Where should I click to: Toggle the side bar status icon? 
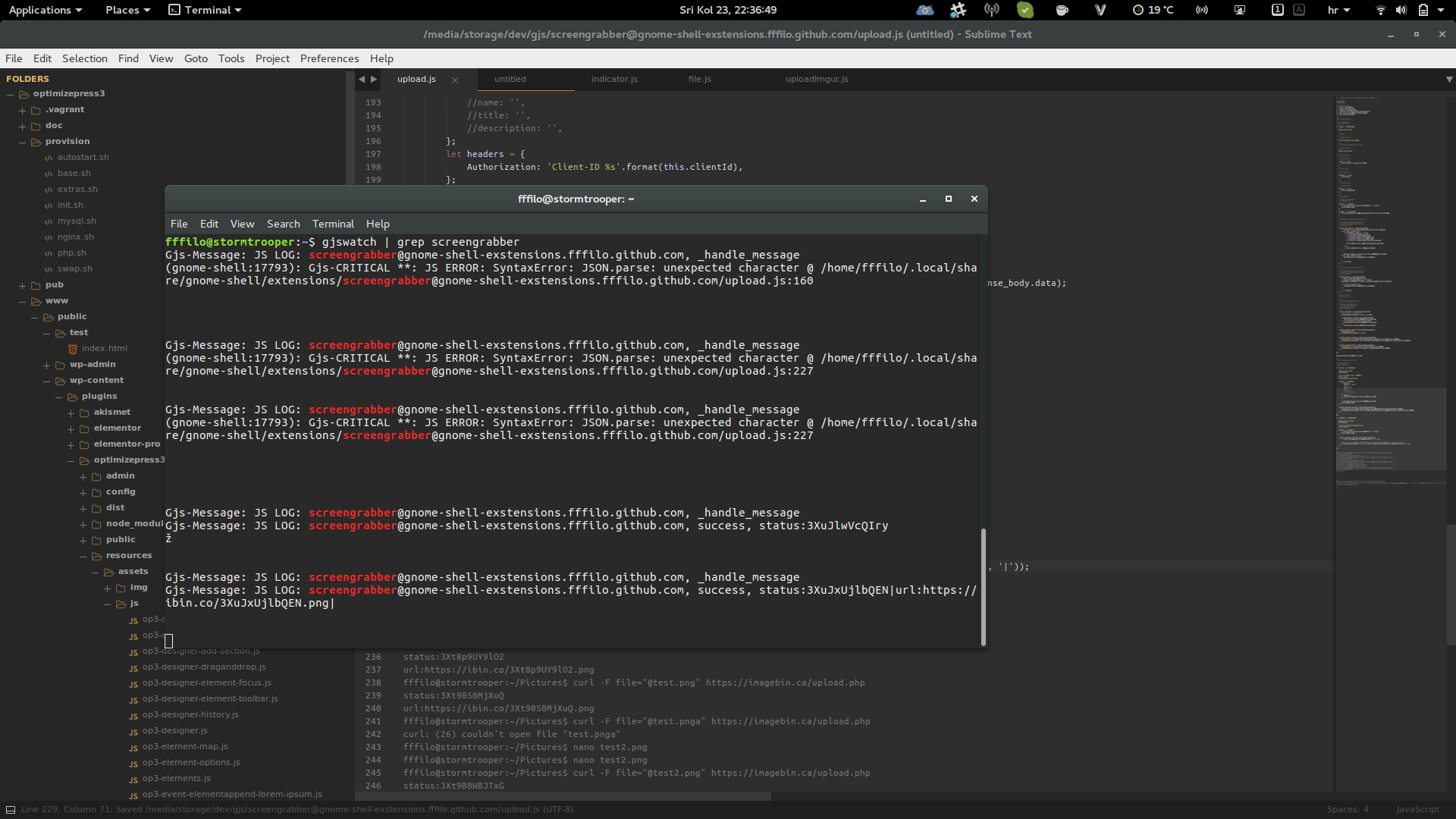pyautogui.click(x=11, y=809)
